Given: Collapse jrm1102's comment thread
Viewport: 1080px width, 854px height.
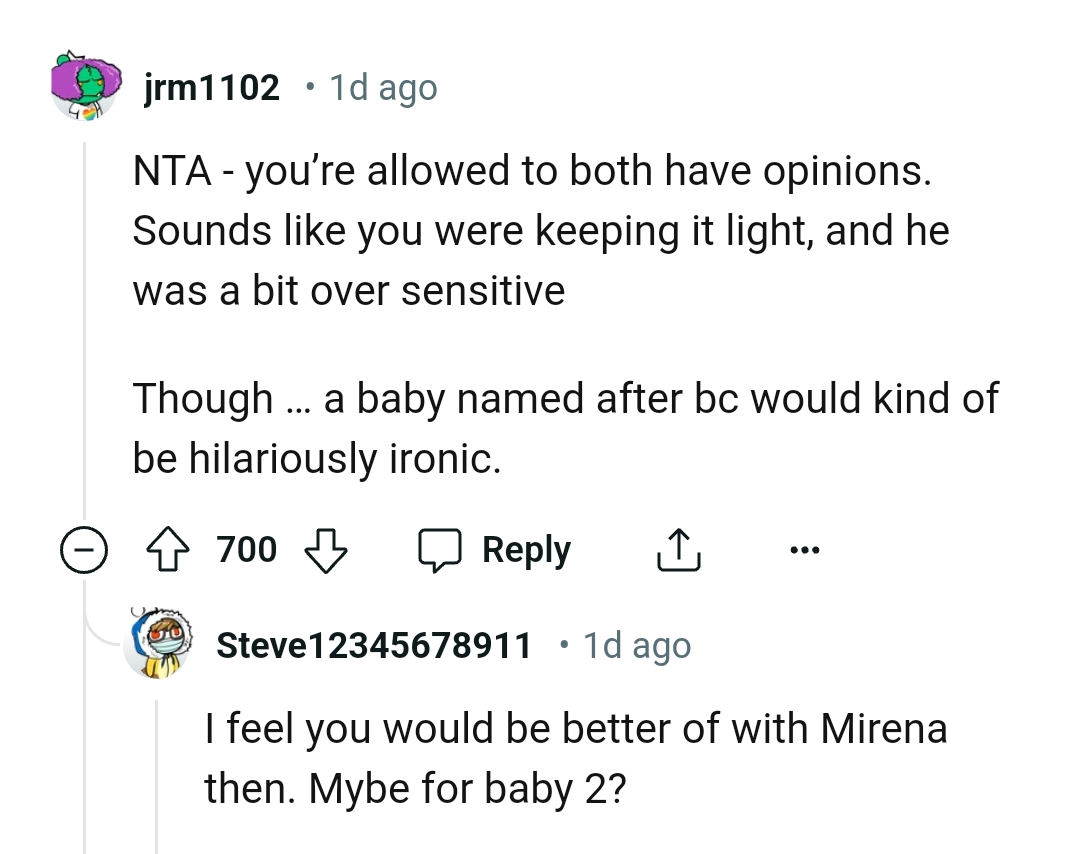Looking at the screenshot, I should 86,550.
